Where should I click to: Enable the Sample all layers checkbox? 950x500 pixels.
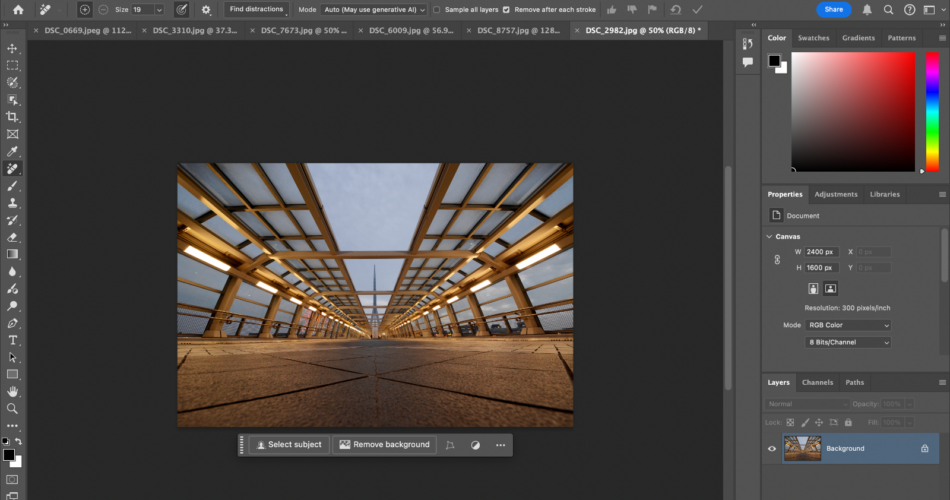pos(436,9)
